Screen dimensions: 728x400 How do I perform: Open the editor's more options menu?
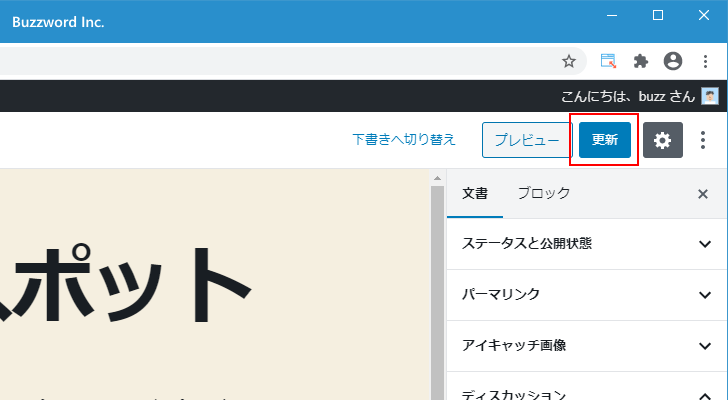[703, 140]
